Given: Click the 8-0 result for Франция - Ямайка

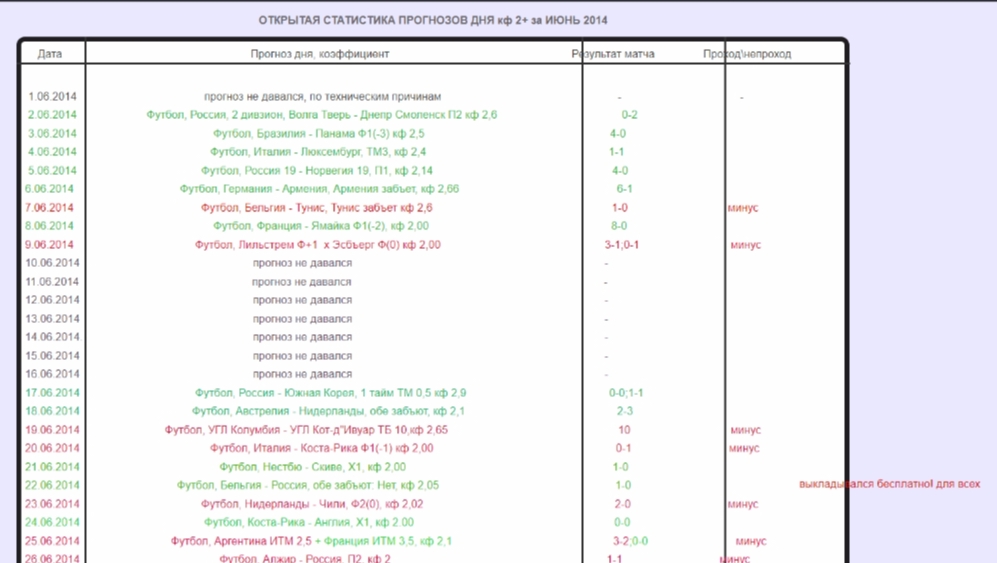Looking at the screenshot, I should [x=618, y=226].
